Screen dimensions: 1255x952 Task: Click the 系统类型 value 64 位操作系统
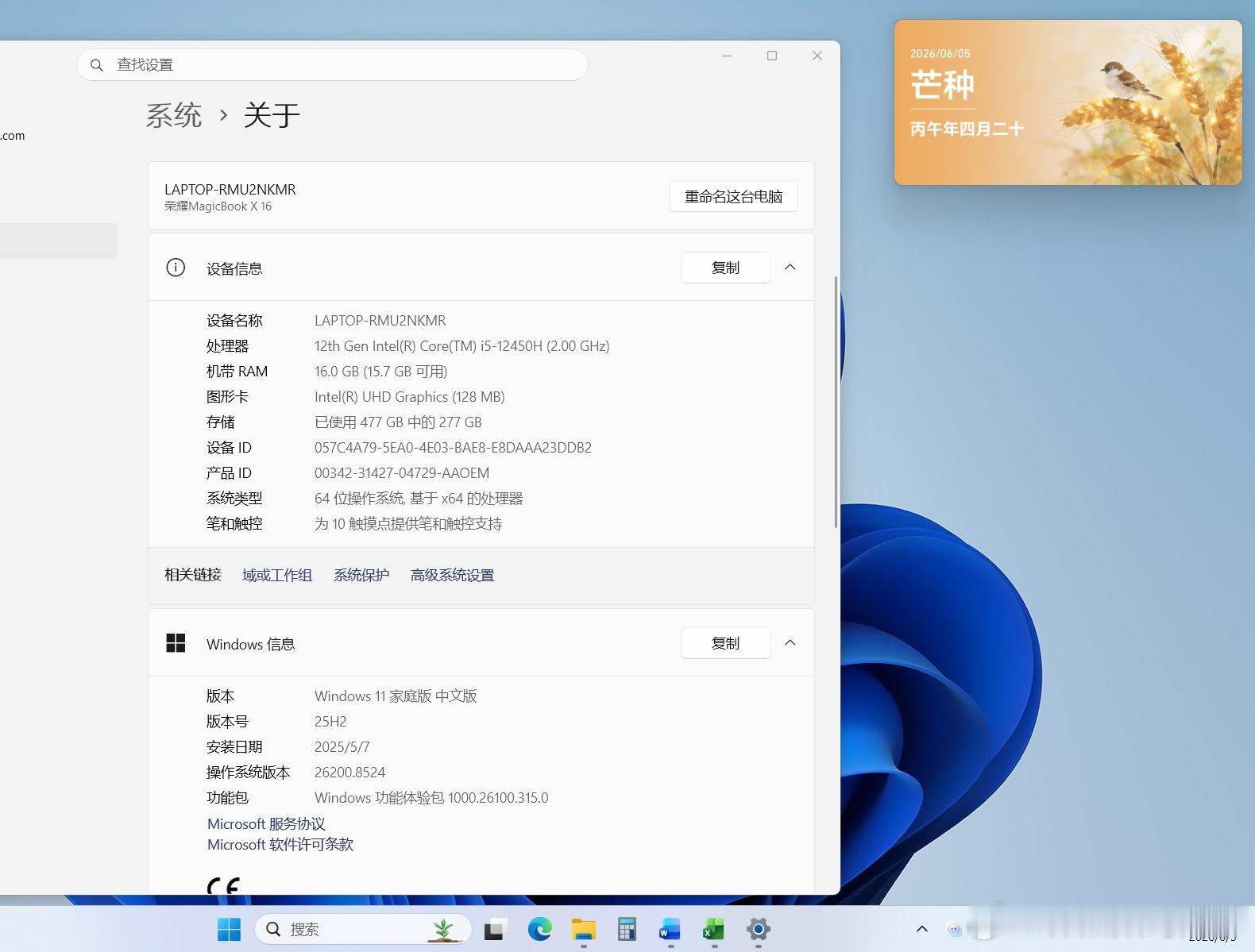click(419, 499)
